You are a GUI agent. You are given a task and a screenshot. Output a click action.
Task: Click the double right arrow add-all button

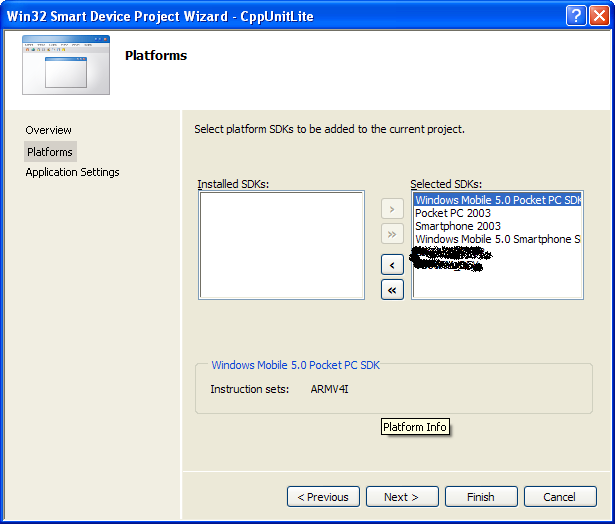tap(392, 234)
